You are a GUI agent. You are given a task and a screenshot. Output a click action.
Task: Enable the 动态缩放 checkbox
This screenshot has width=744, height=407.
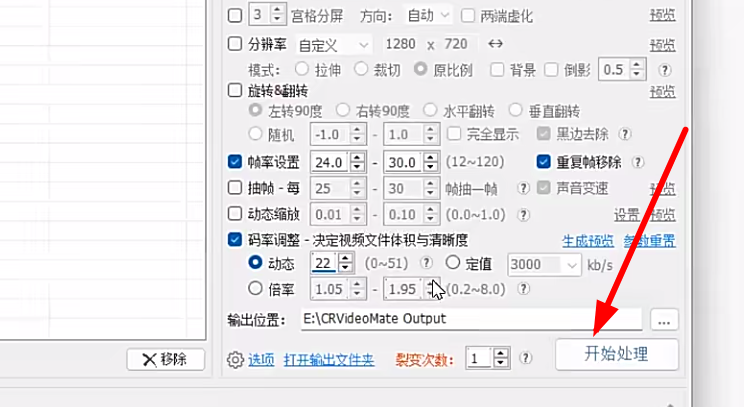(235, 214)
